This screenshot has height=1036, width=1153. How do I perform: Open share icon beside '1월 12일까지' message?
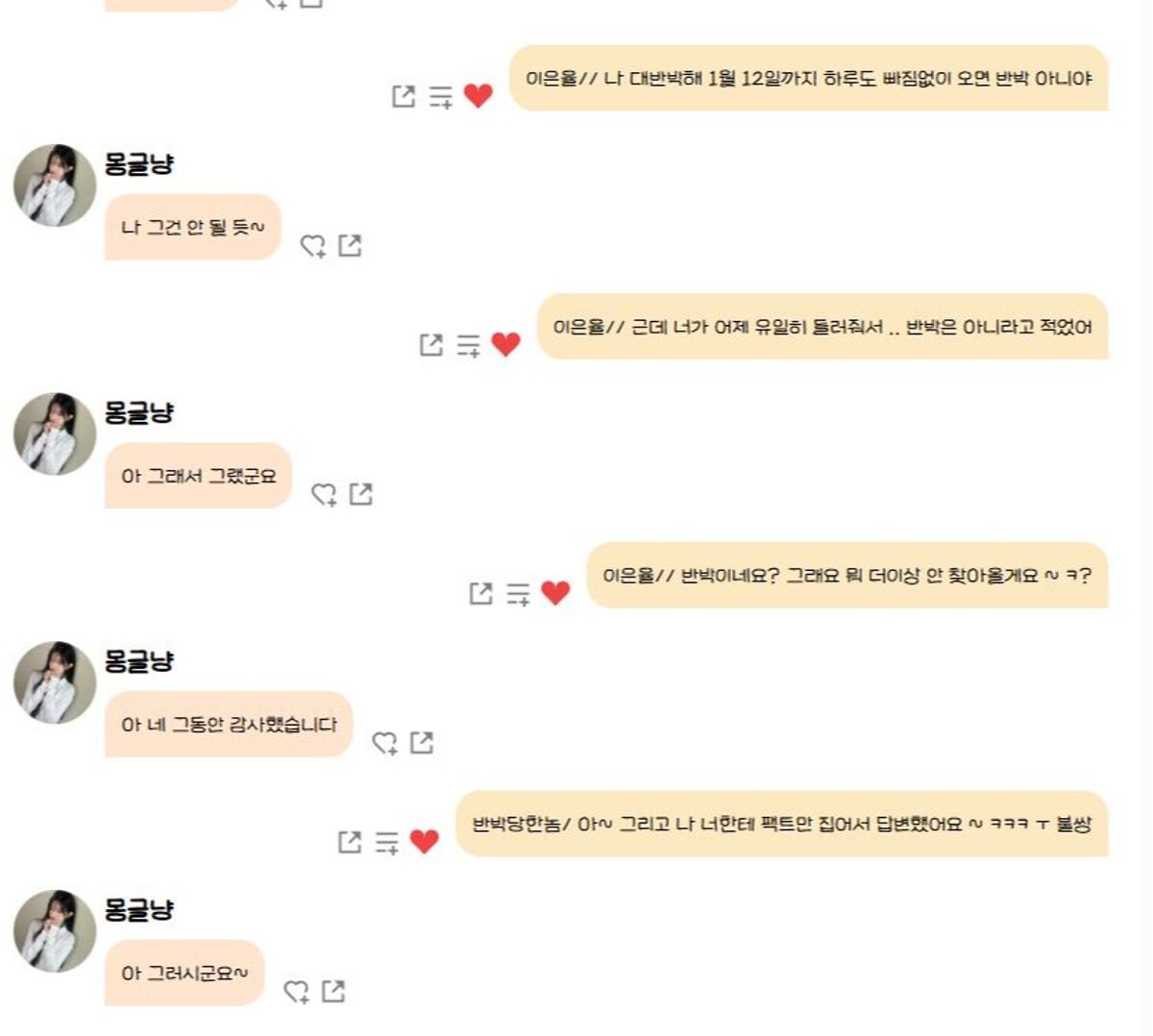404,96
